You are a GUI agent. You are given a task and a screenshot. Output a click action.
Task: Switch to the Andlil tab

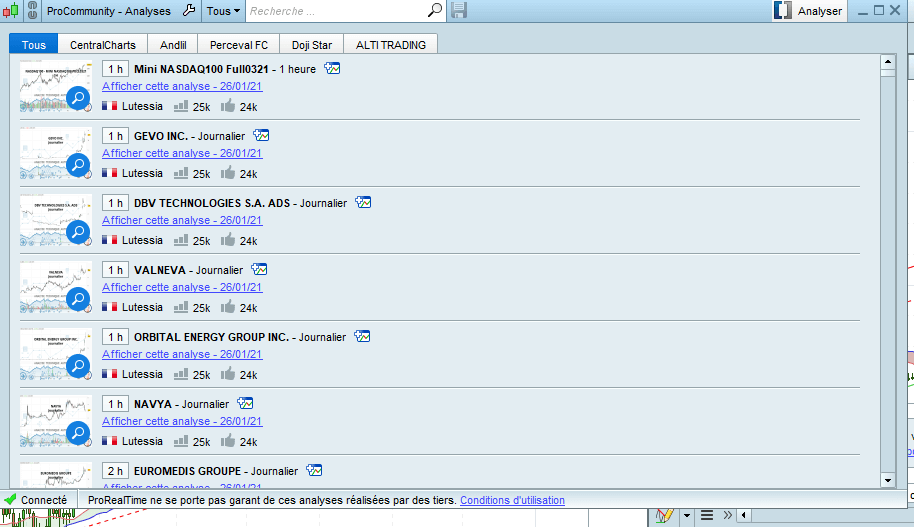(x=173, y=45)
